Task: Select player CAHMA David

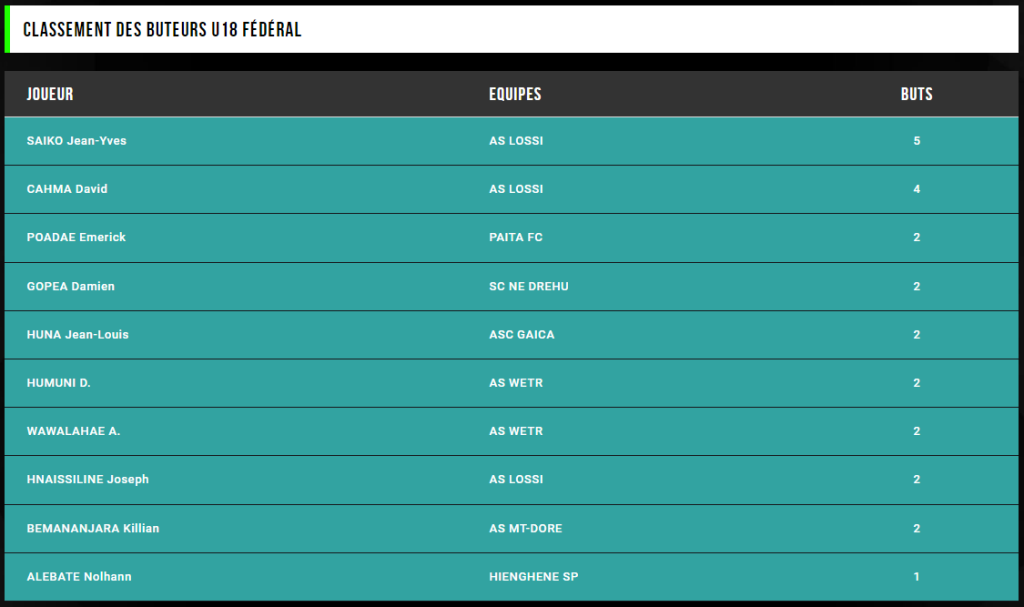Action: (67, 189)
